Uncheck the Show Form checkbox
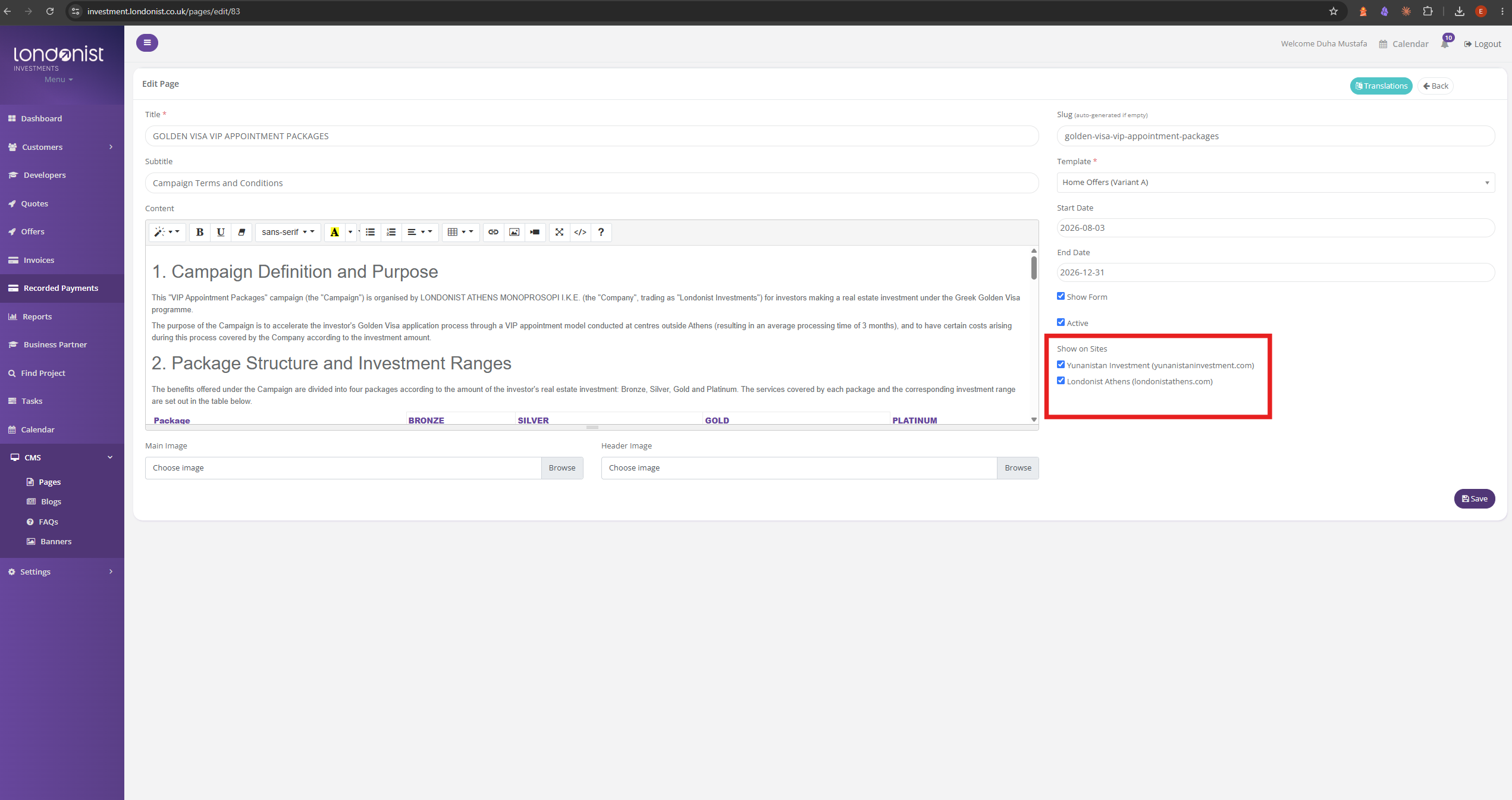Screen dimensions: 1512x800 point(1061,296)
